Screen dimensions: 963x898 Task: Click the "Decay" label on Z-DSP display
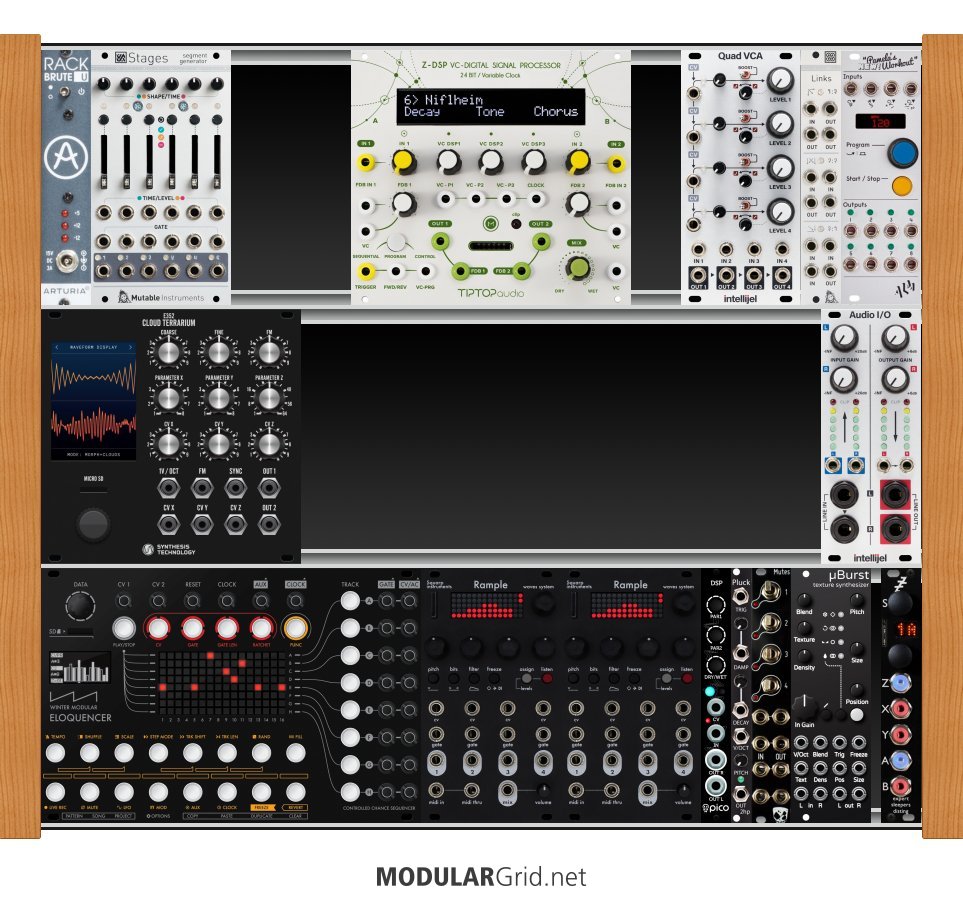pos(421,112)
